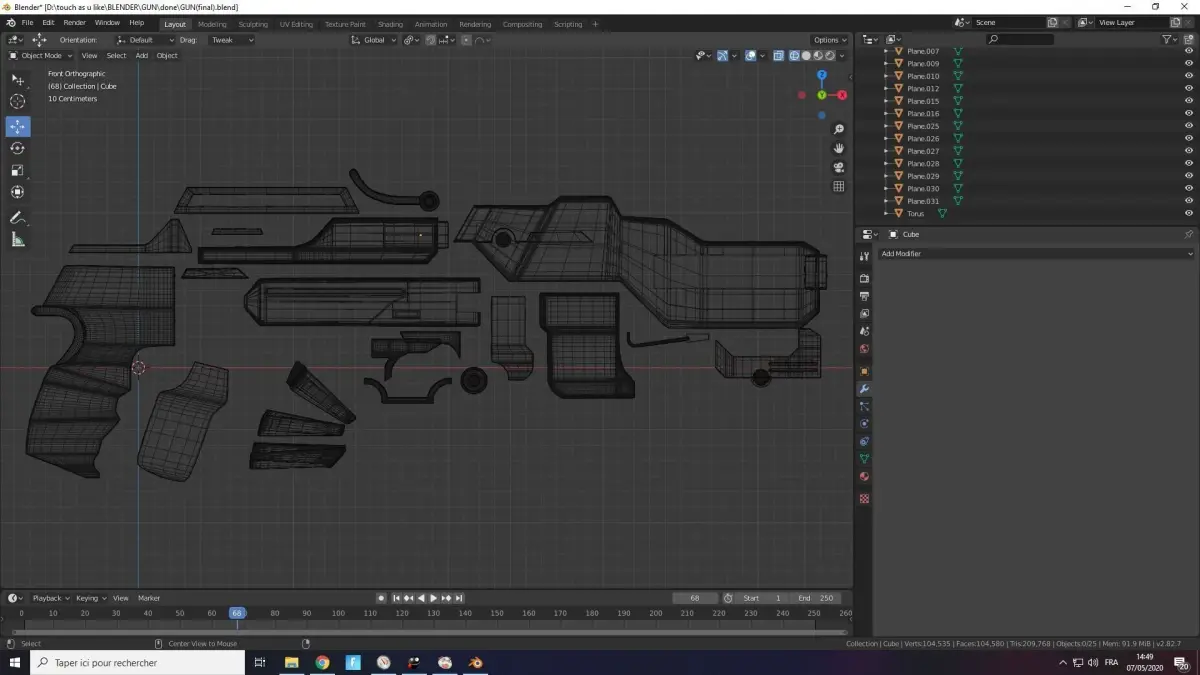Open Global transform orientation dropdown
The height and width of the screenshot is (675, 1200).
pyautogui.click(x=374, y=40)
